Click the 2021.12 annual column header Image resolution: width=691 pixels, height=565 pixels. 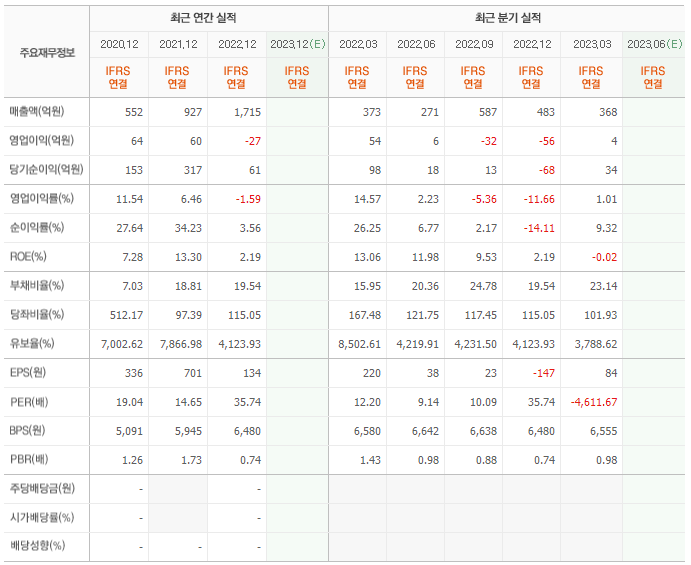178,44
